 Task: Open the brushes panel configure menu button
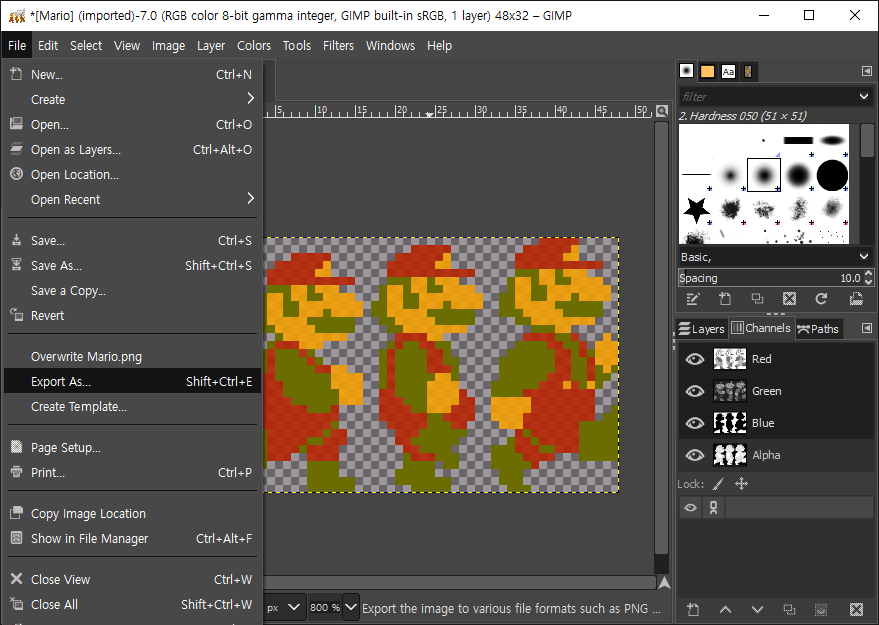click(x=867, y=71)
